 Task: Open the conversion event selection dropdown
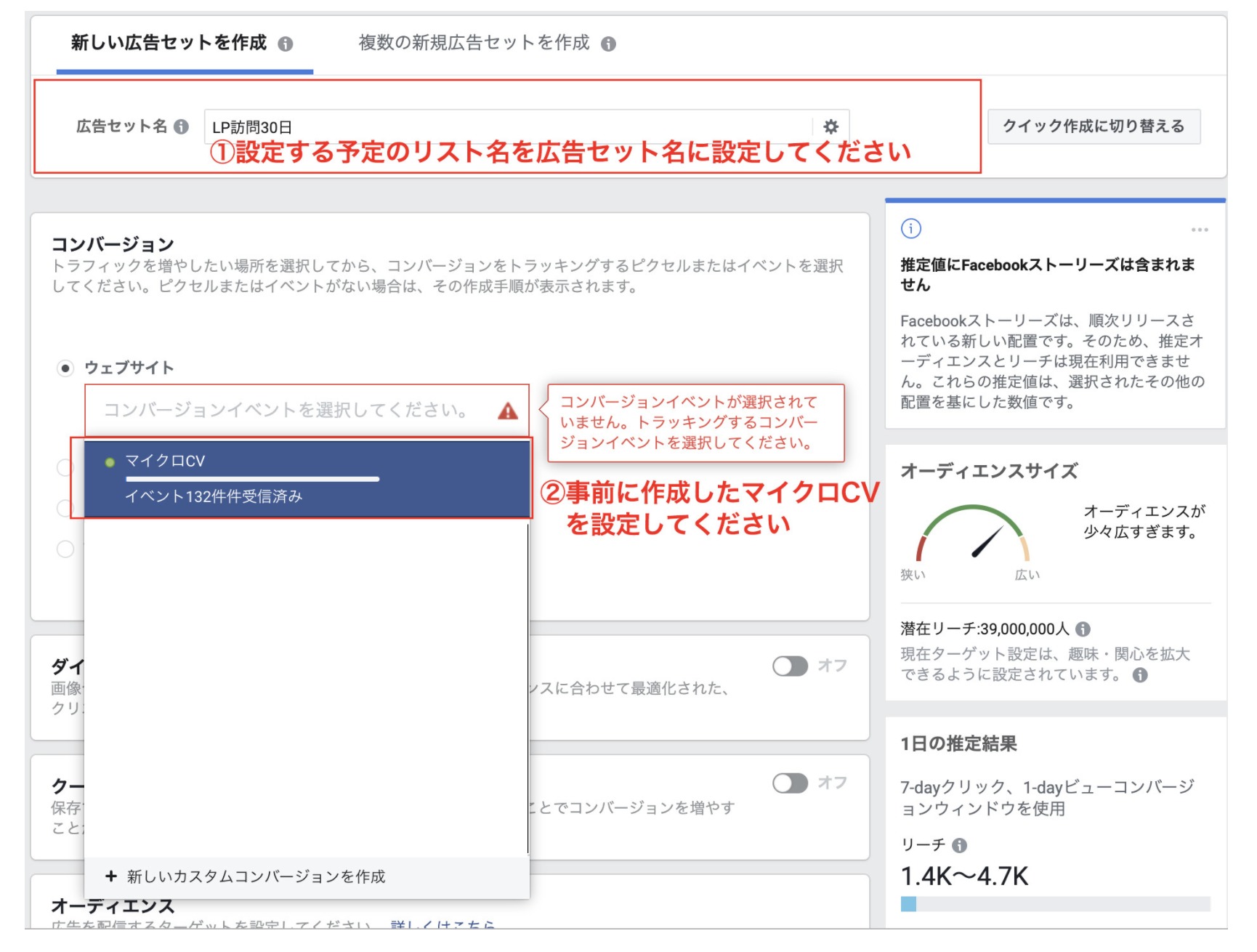(x=291, y=411)
